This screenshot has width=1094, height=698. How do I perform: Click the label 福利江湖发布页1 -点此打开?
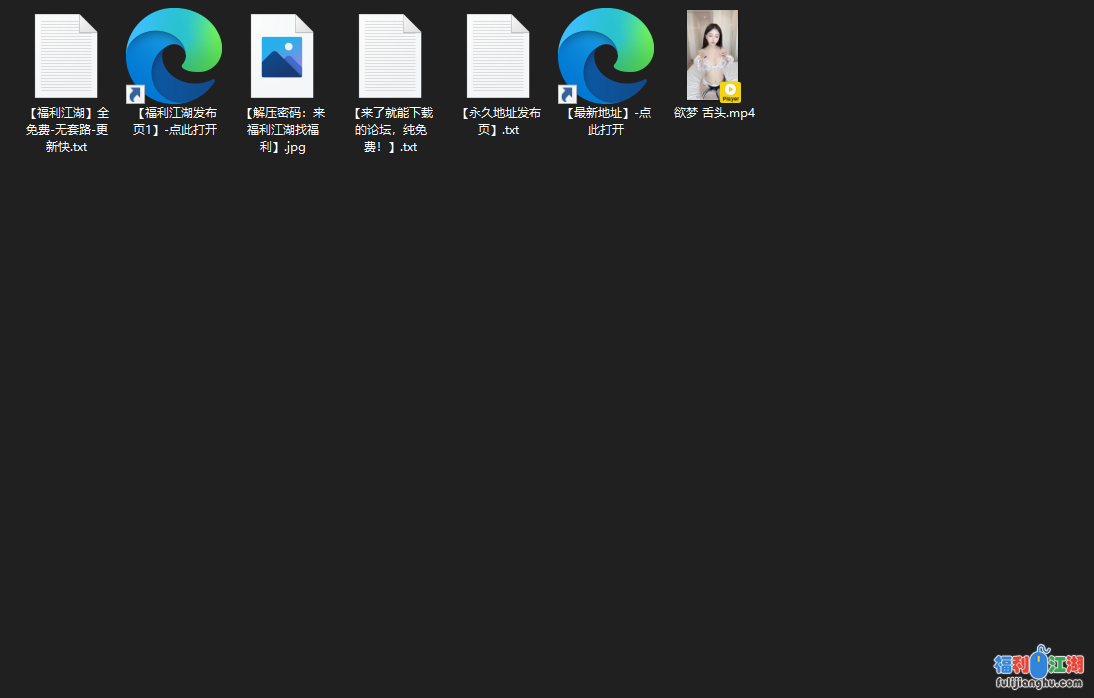175,121
